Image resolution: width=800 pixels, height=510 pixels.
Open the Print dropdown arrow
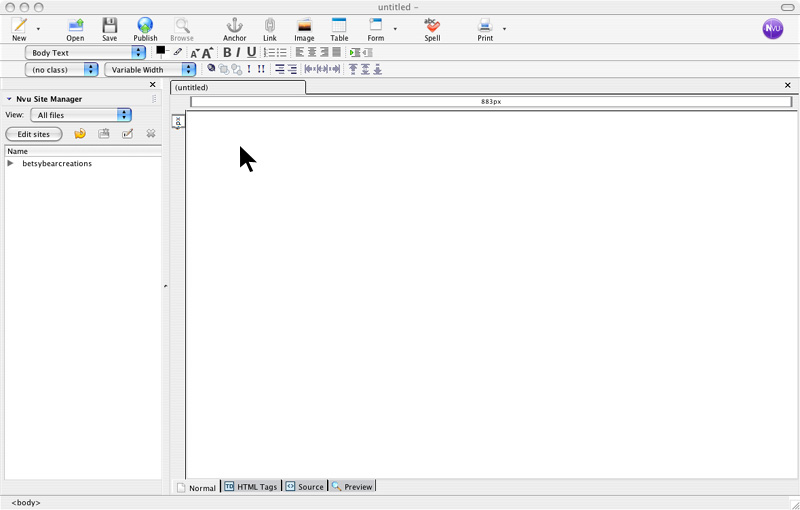[x=505, y=29]
